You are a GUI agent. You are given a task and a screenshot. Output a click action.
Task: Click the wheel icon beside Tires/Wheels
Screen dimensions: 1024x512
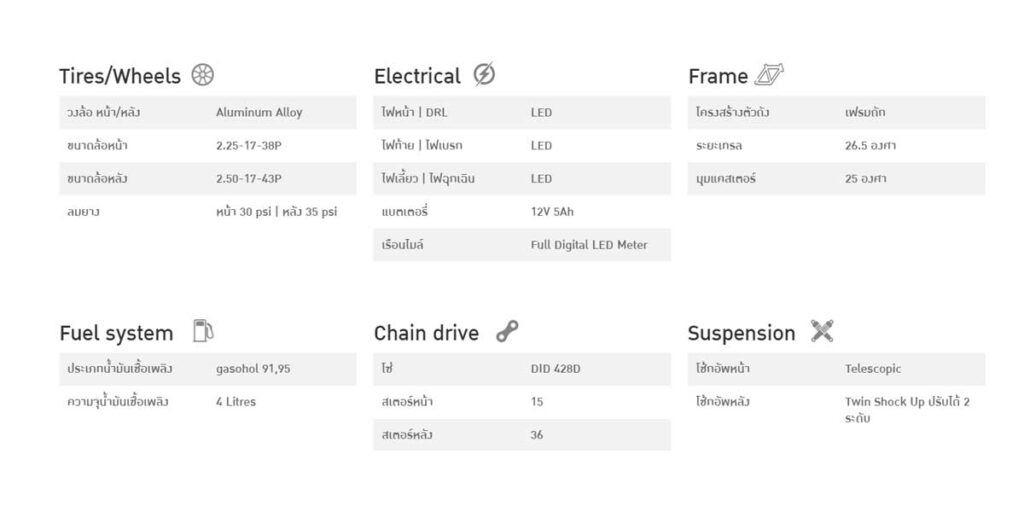pyautogui.click(x=202, y=74)
